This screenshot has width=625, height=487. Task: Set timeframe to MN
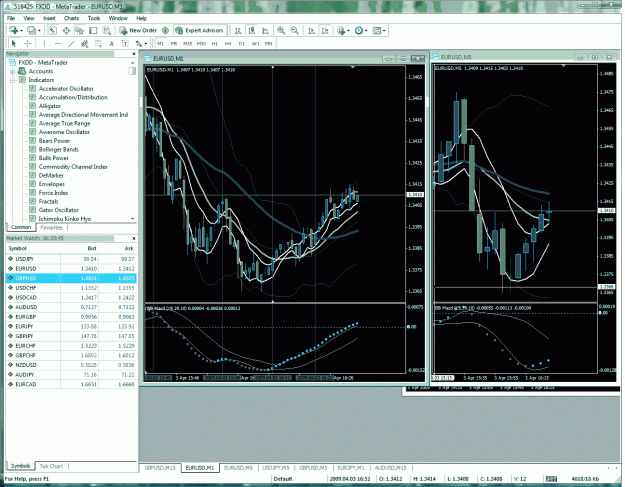pyautogui.click(x=269, y=43)
